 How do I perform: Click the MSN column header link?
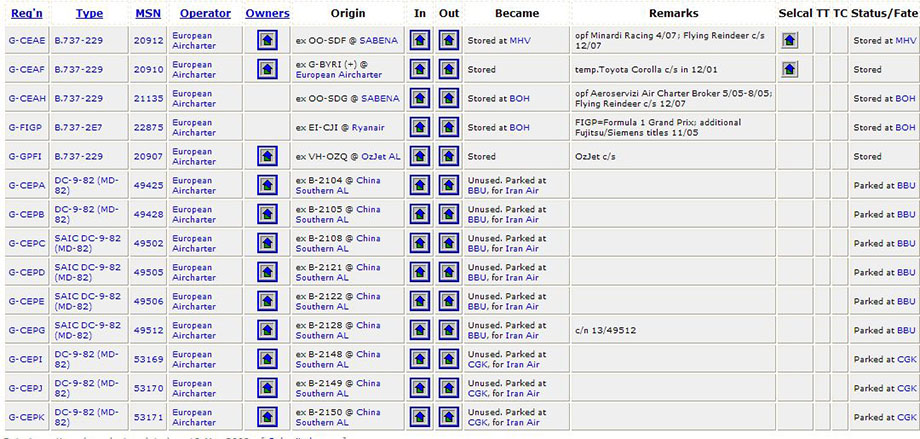(147, 14)
